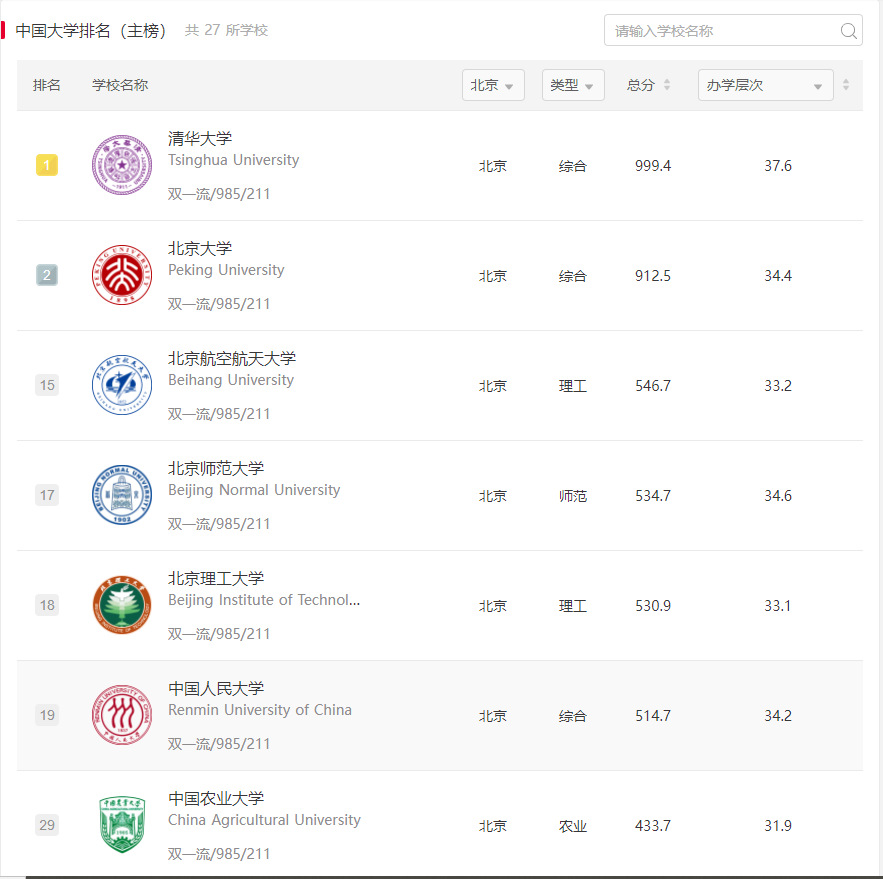Click Beijing Institute of Technology emblem
This screenshot has width=883, height=879.
point(122,605)
